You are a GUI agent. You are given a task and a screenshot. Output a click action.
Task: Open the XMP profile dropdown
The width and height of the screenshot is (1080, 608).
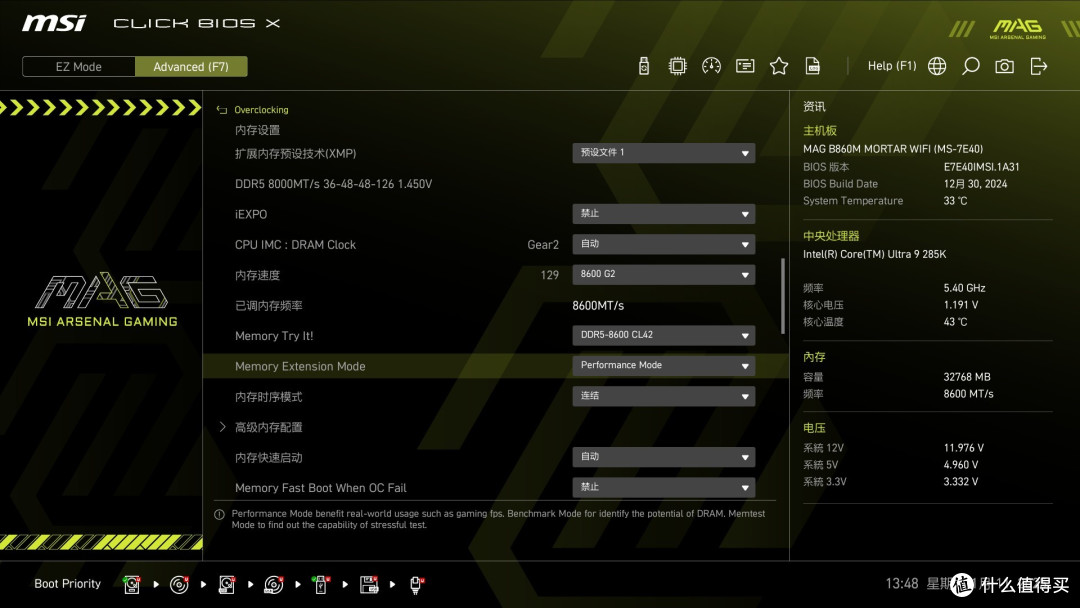(663, 153)
